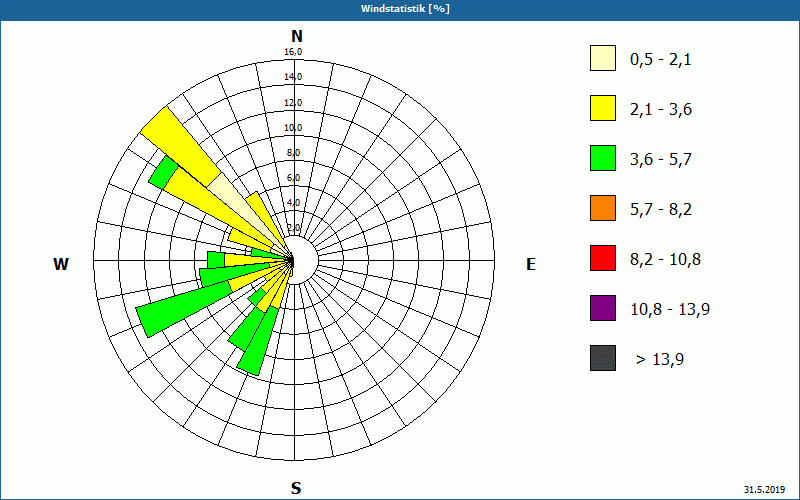Click the red 8,2 - 10,8 legend swatch
800x500 pixels.
(x=603, y=258)
